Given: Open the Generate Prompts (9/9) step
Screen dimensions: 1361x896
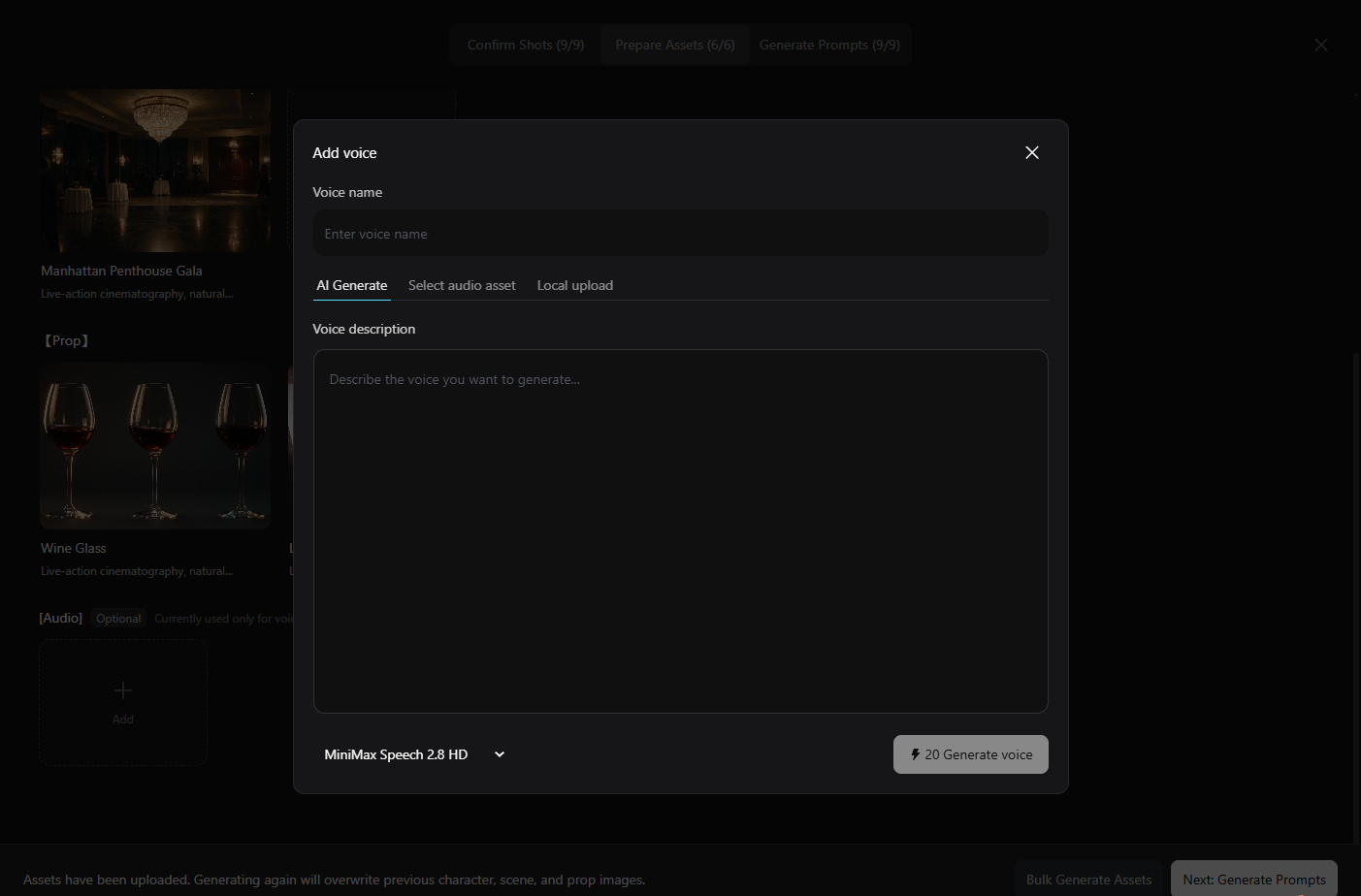Looking at the screenshot, I should click(829, 45).
